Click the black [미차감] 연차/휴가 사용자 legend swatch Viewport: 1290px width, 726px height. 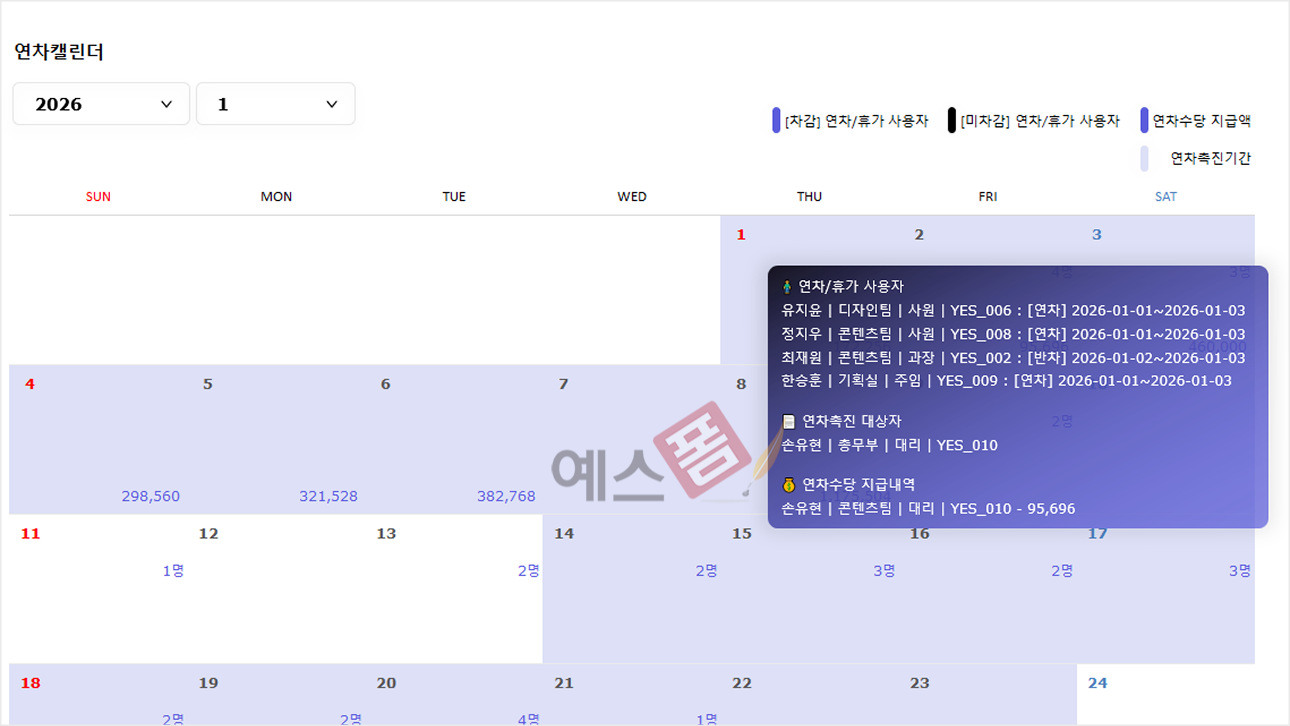[952, 121]
